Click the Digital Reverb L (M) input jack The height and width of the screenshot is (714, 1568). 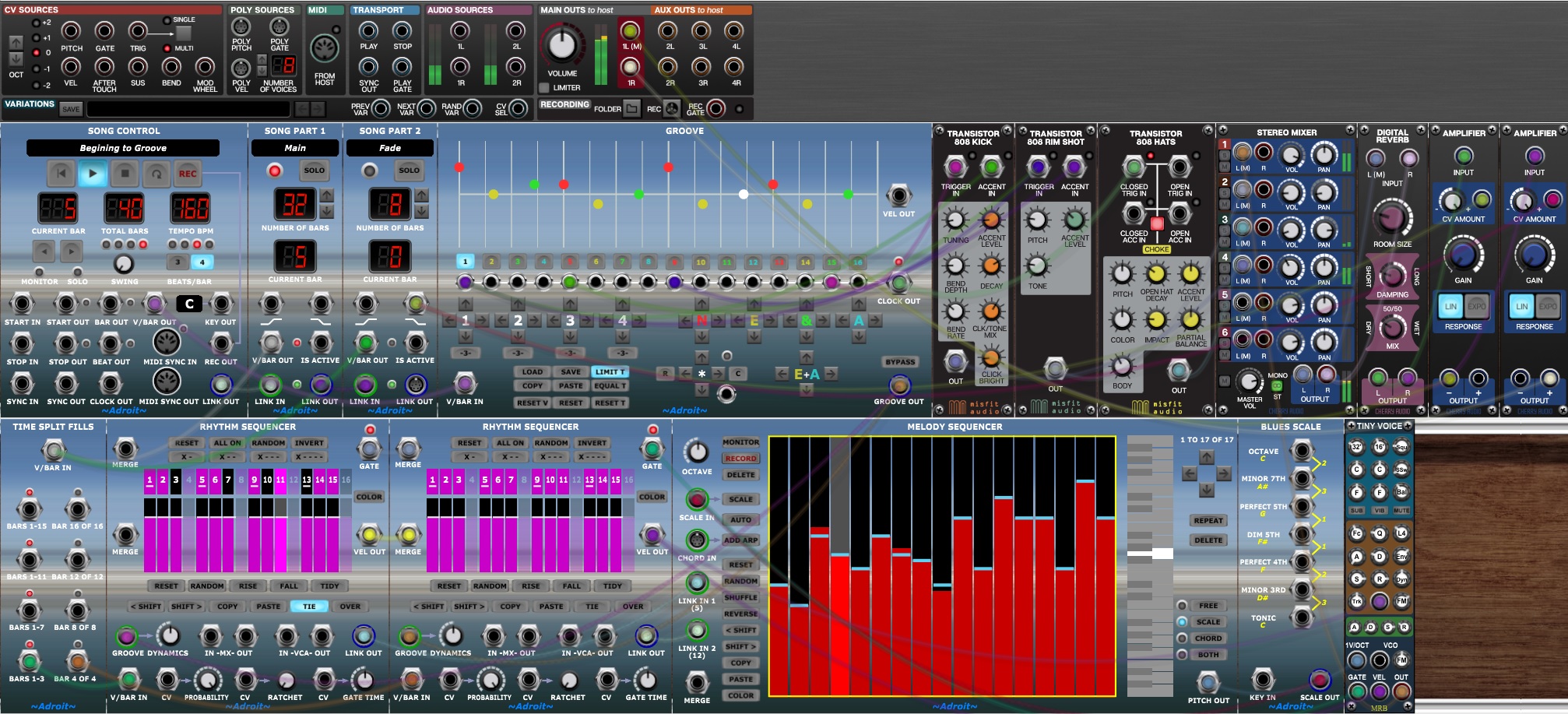[1376, 159]
